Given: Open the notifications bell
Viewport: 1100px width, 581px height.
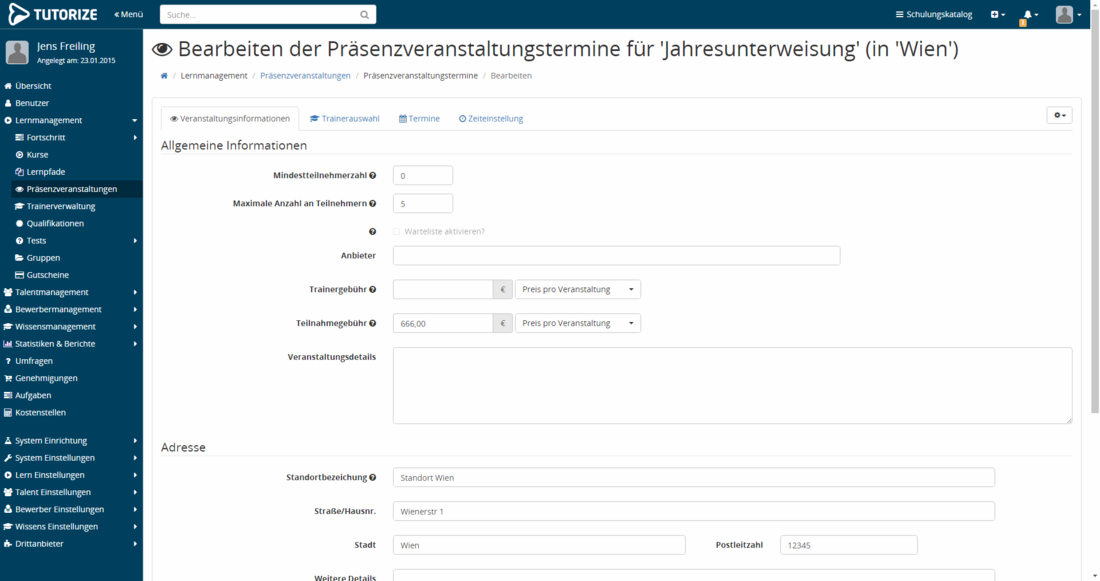Looking at the screenshot, I should point(1028,15).
